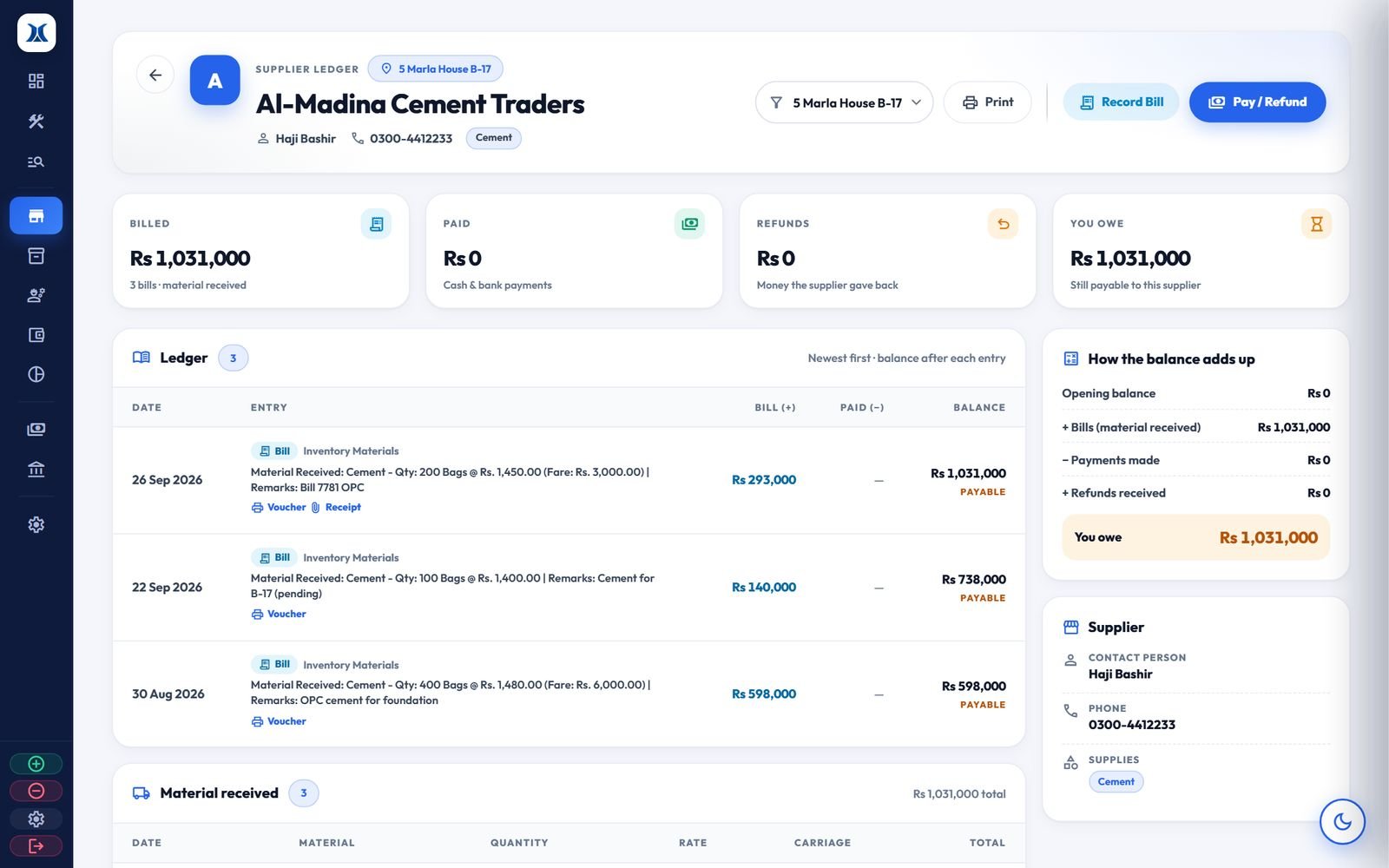Click the gear icon above the logout icon
Image resolution: width=1389 pixels, height=868 pixels.
pos(36,819)
